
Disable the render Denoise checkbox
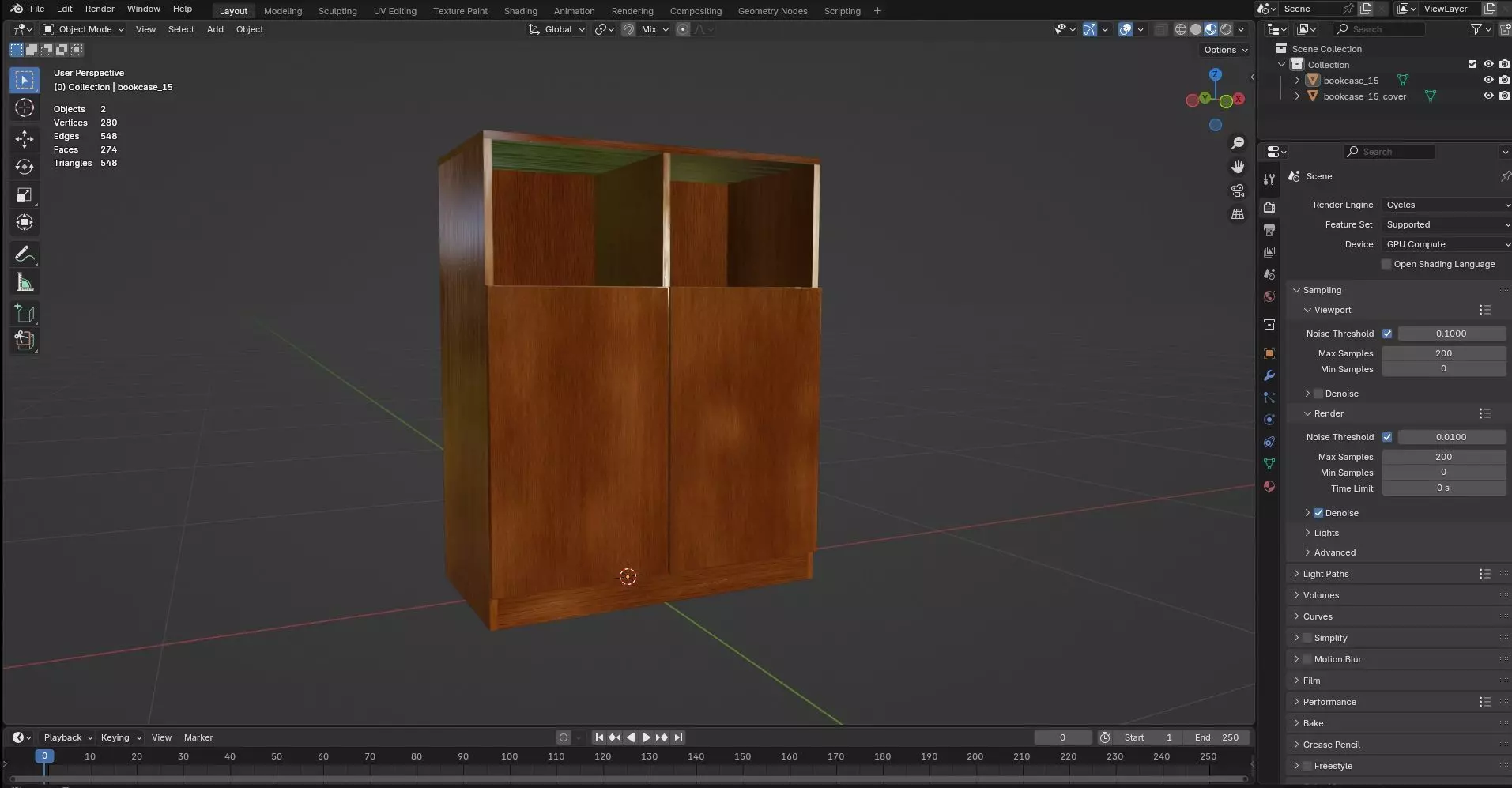(x=1318, y=513)
